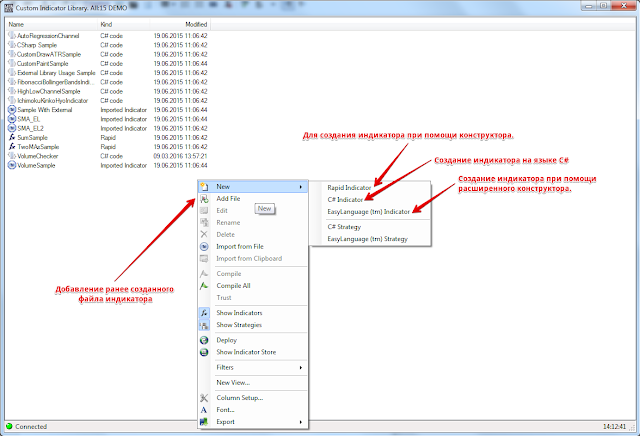
Task: Select EasyLanguage (tm) Indicator option
Action: 370,211
